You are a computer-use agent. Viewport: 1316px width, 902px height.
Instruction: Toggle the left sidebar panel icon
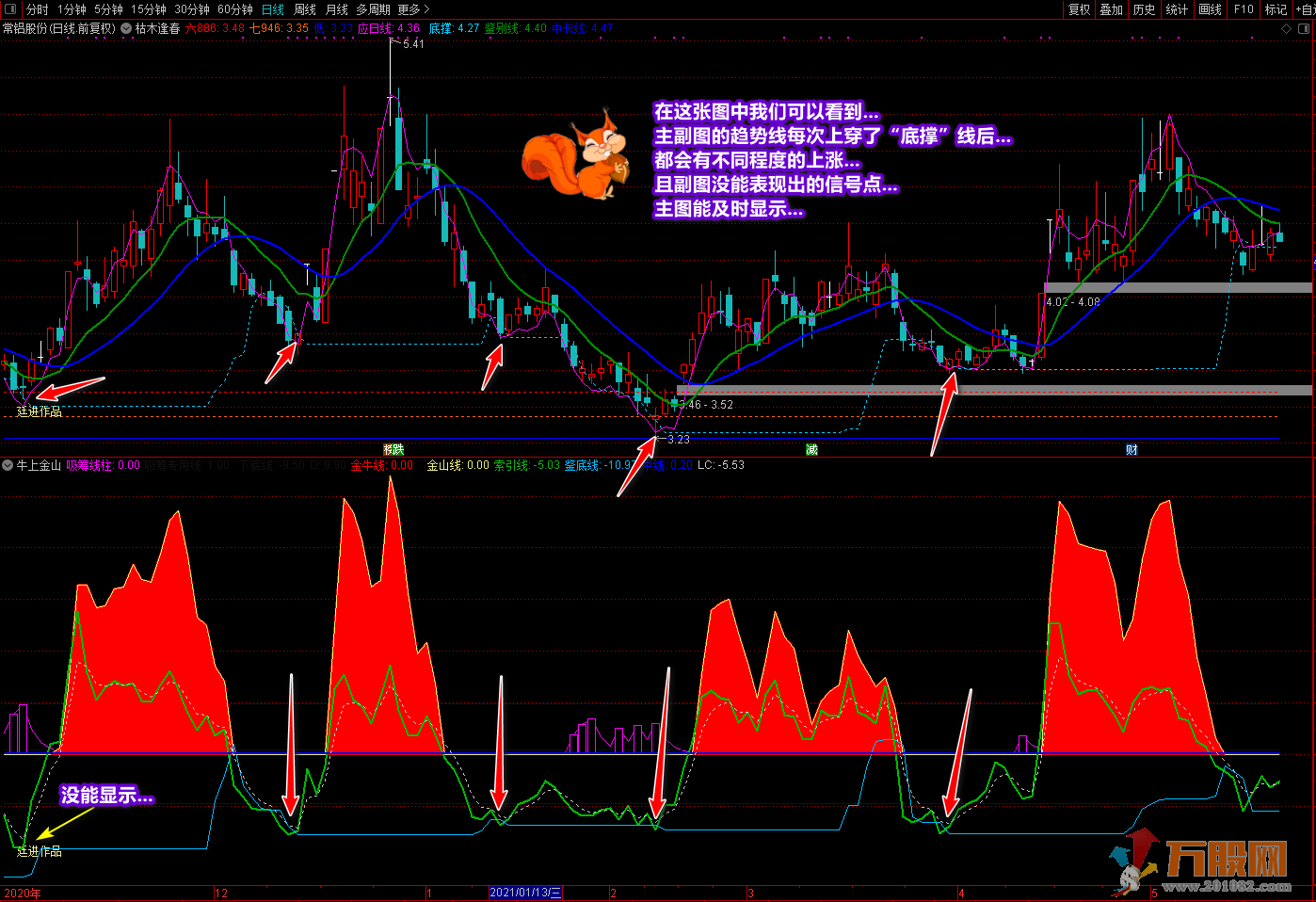(10, 9)
